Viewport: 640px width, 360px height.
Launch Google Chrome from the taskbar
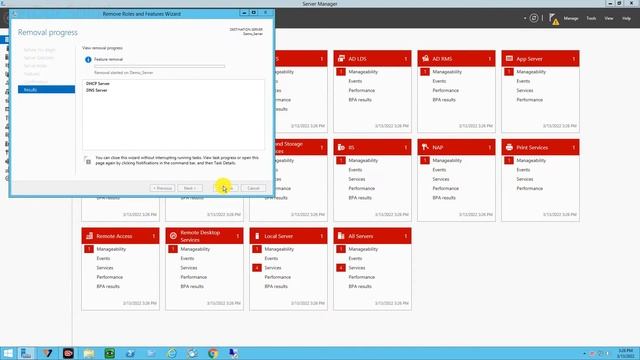(x=213, y=353)
